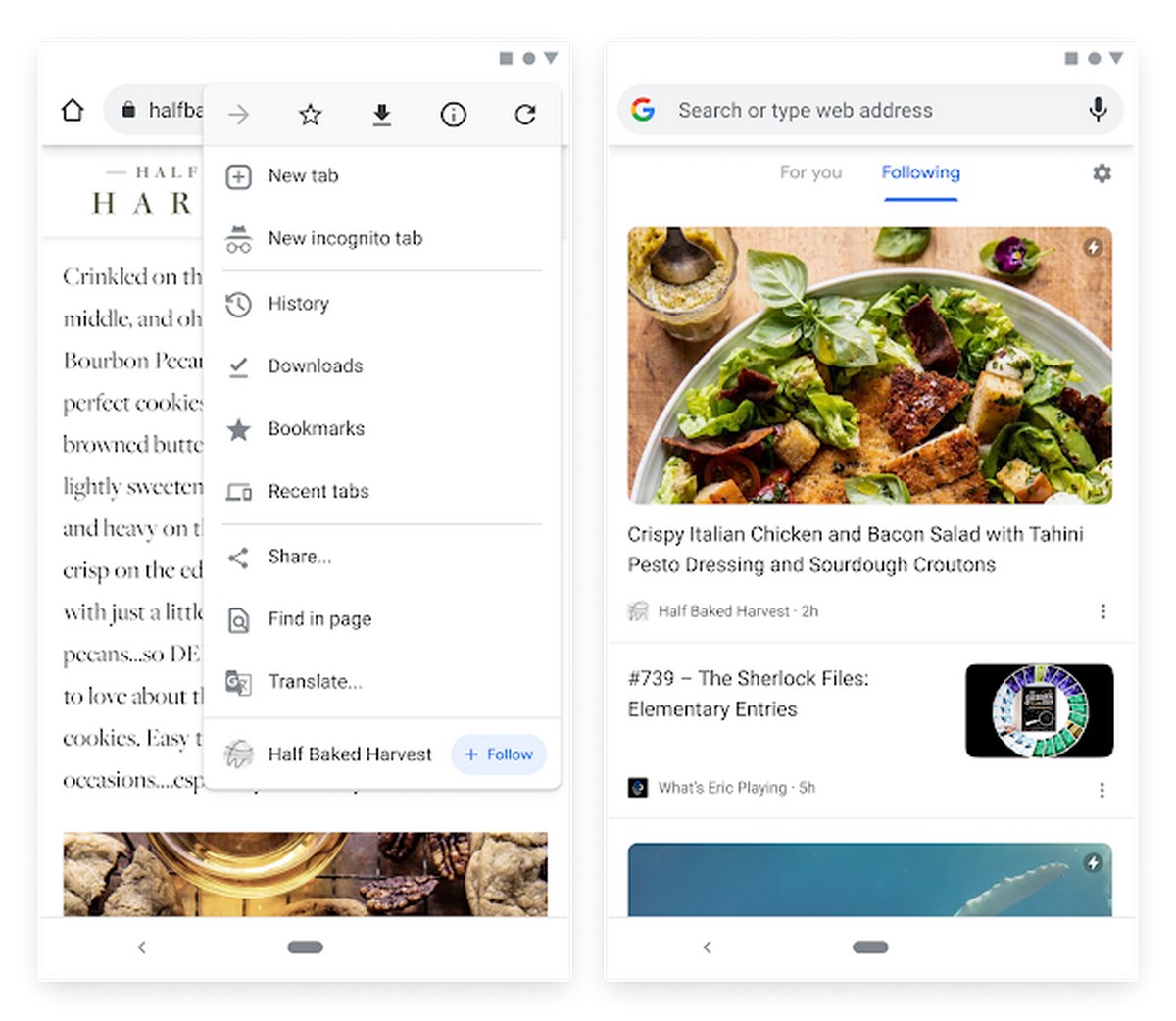
Task: Open options for the Half Baked Harvest article
Action: 1104,610
